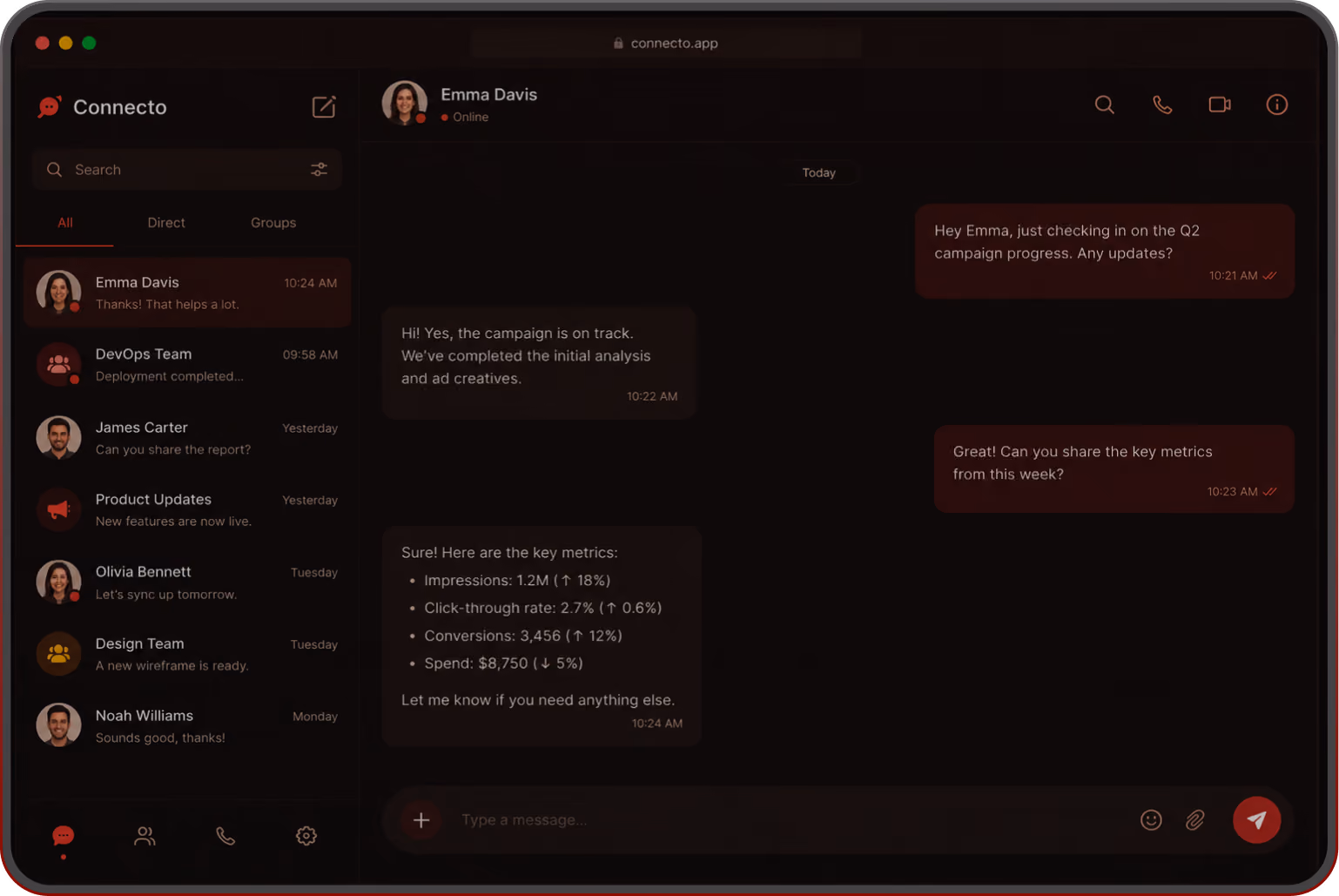Click the 'Impressions: 1.2M' metric line

[x=517, y=581]
